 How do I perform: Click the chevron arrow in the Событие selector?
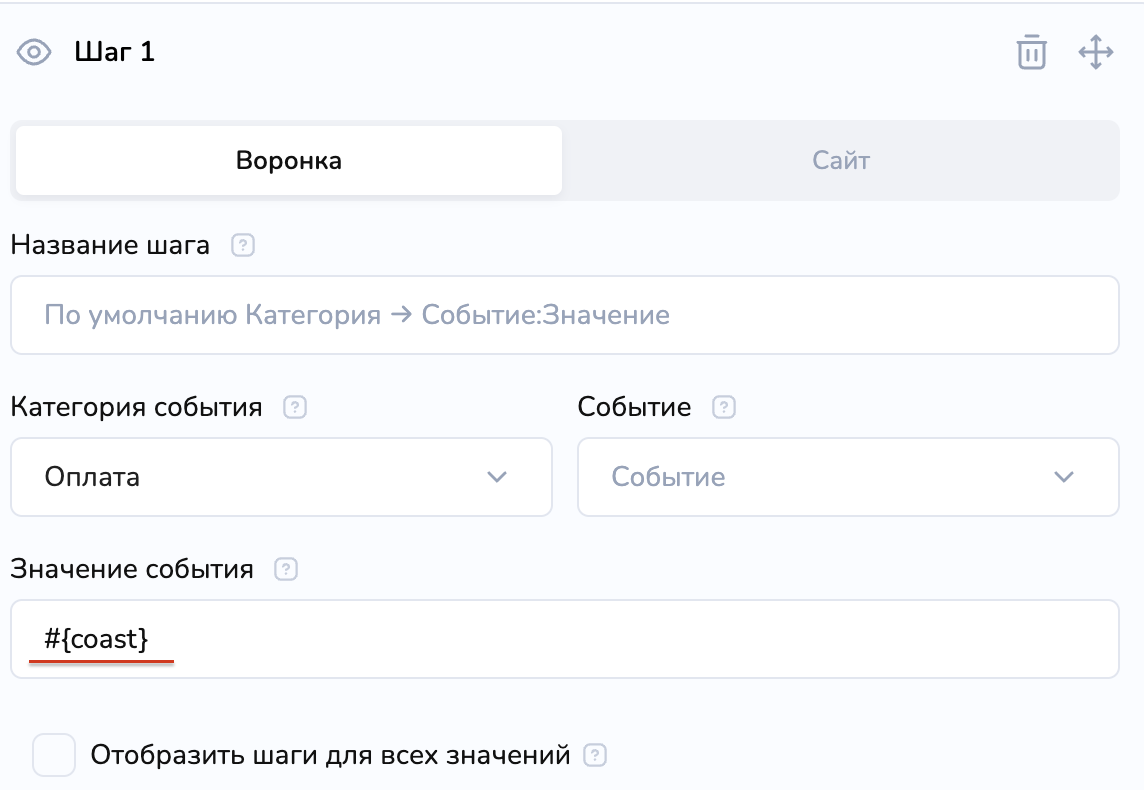(1064, 477)
